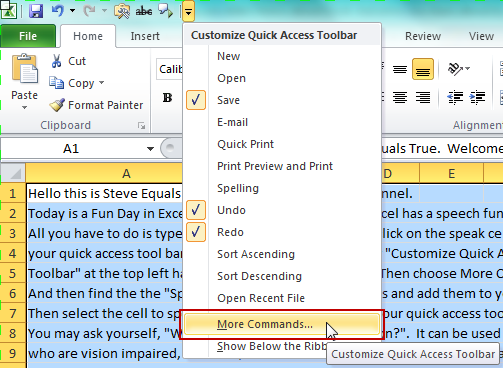503x368 pixels.
Task: Click the Orientation text angle icon
Action: click(x=459, y=69)
